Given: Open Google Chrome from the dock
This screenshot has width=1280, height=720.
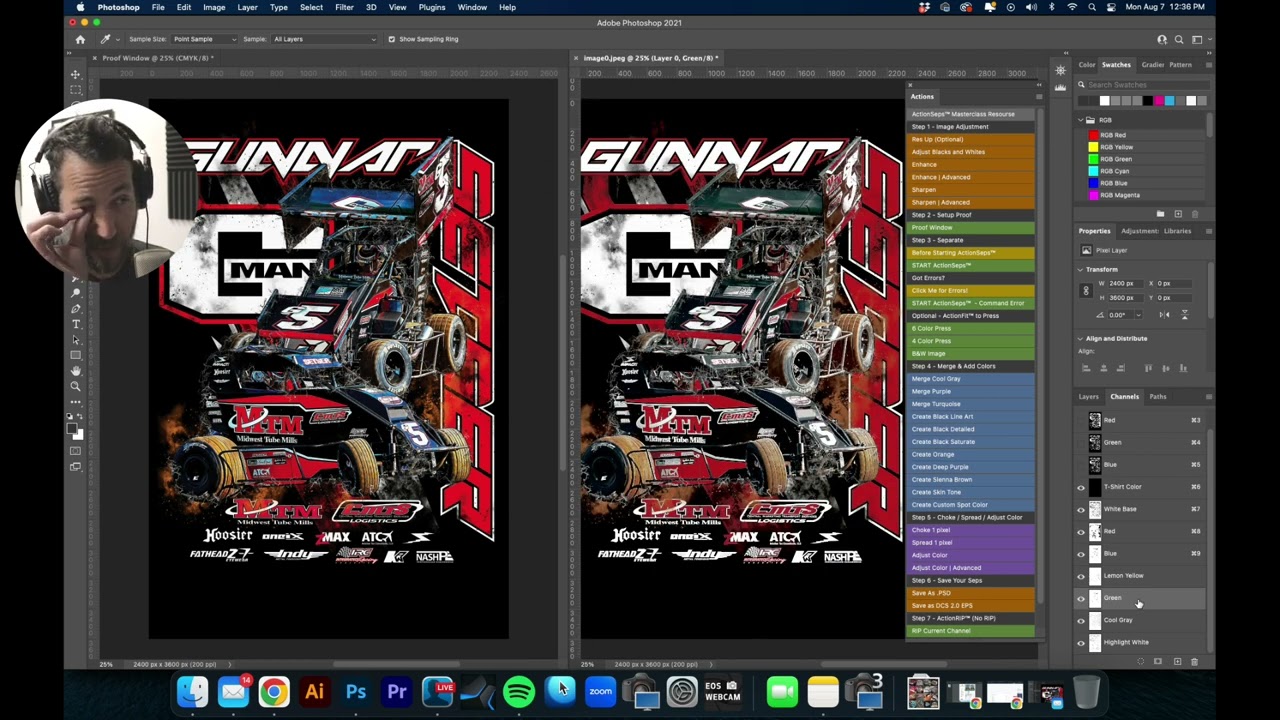Looking at the screenshot, I should click(x=273, y=691).
